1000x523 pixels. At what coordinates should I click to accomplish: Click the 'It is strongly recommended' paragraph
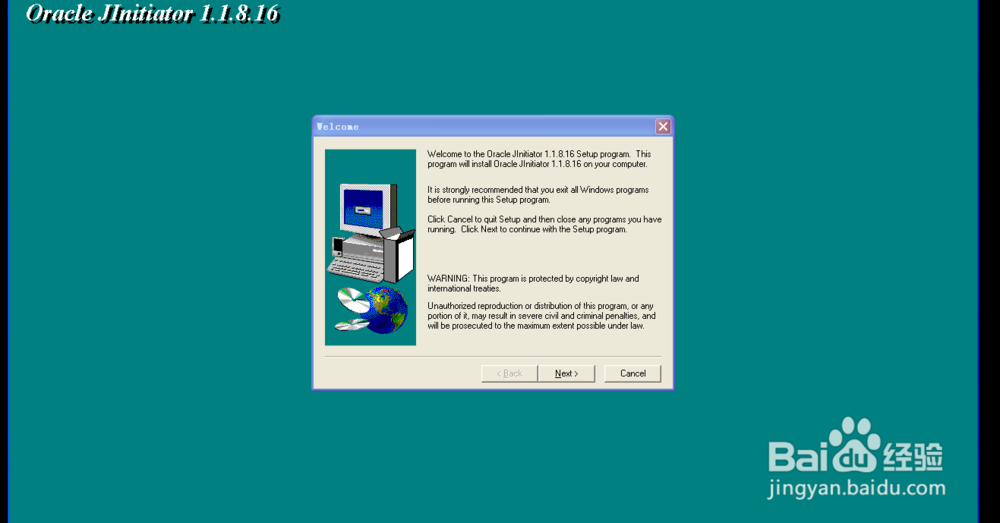(538, 195)
